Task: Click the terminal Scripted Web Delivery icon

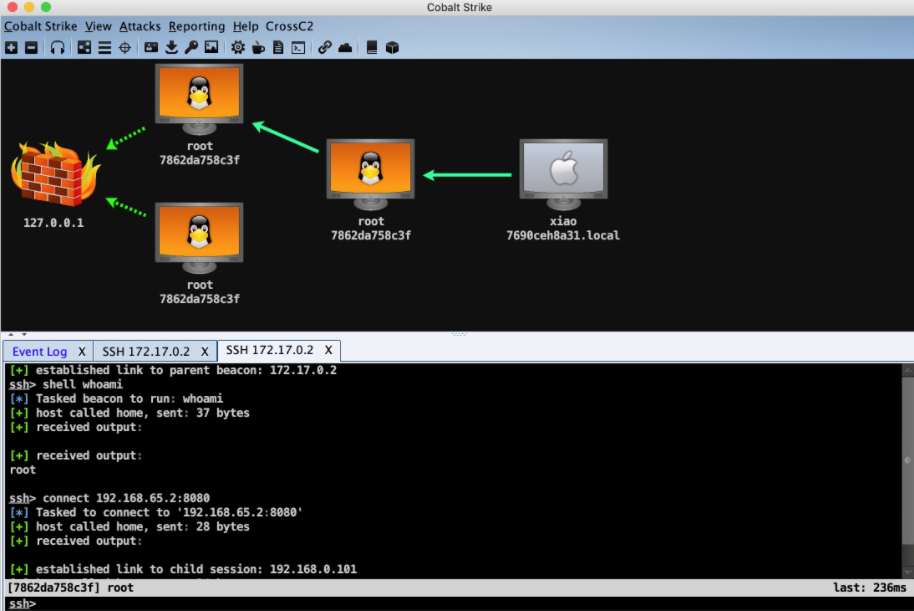Action: coord(298,47)
